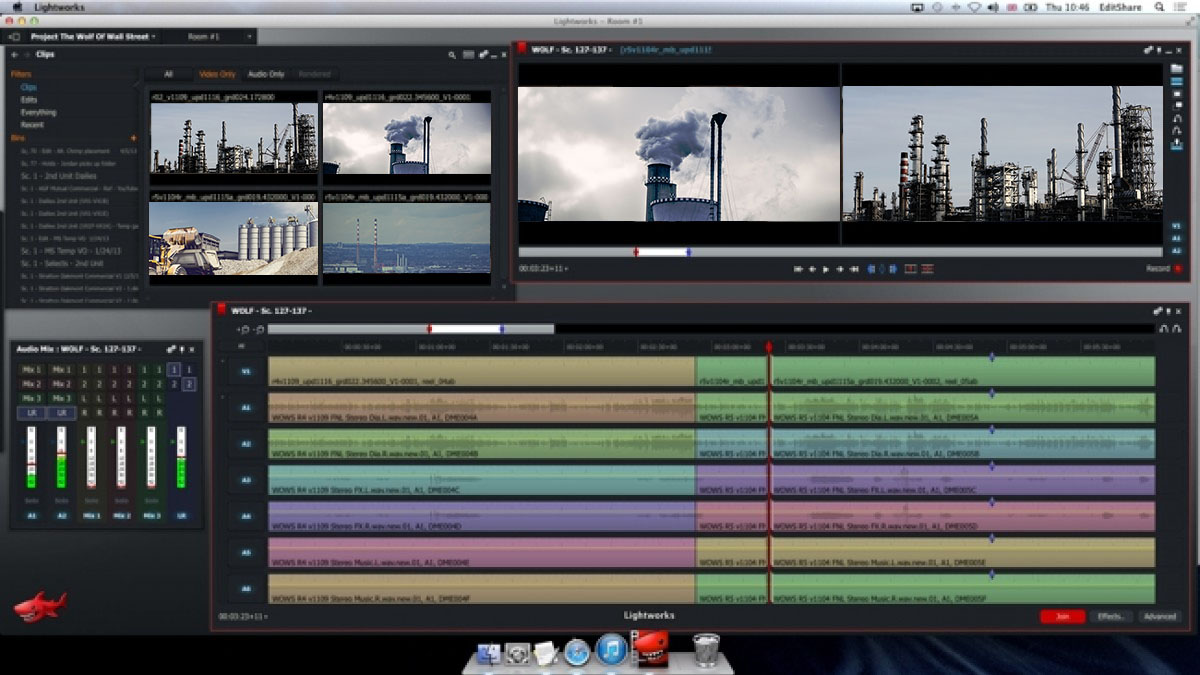
Task: Select the Audio Only tab
Action: pyautogui.click(x=266, y=74)
